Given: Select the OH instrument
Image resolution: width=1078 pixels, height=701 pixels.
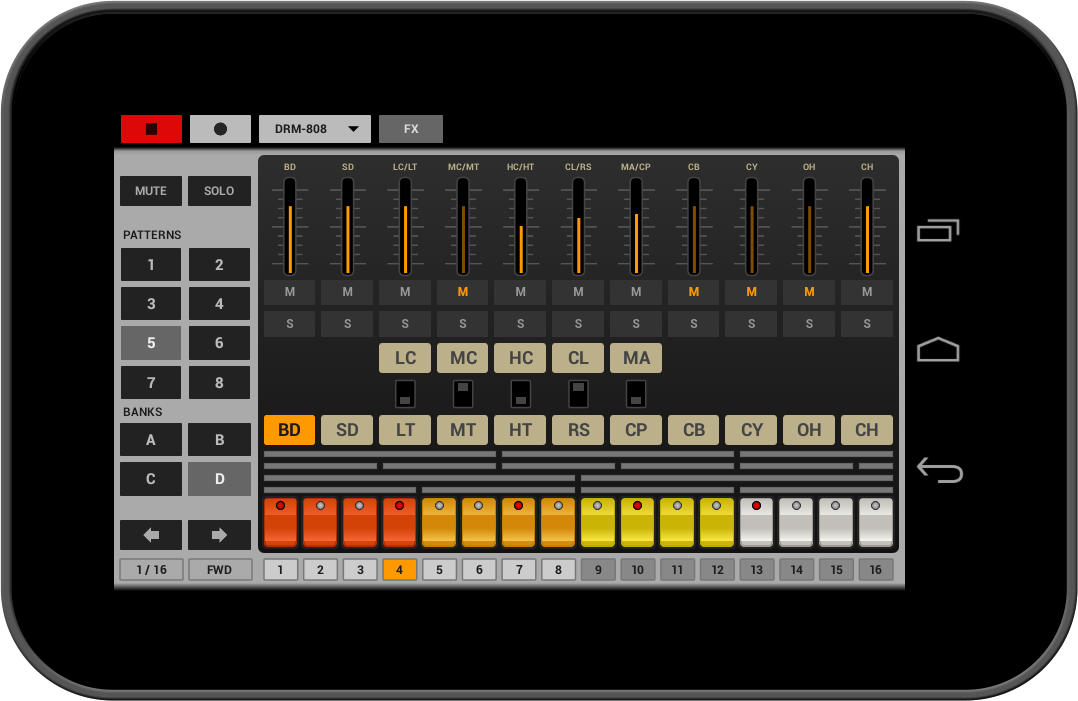Looking at the screenshot, I should pos(809,430).
